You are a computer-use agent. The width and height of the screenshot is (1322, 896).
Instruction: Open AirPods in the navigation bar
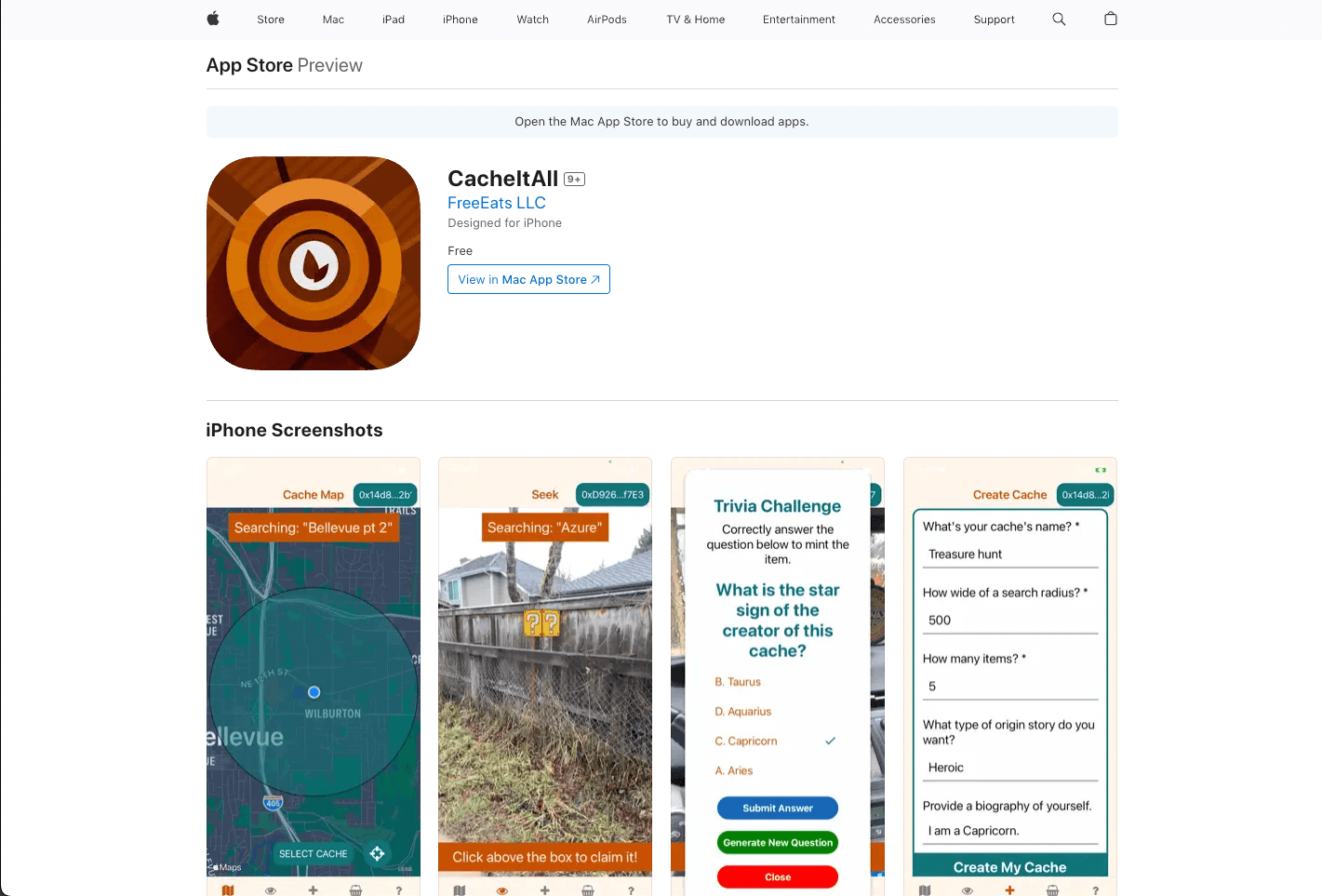point(607,20)
